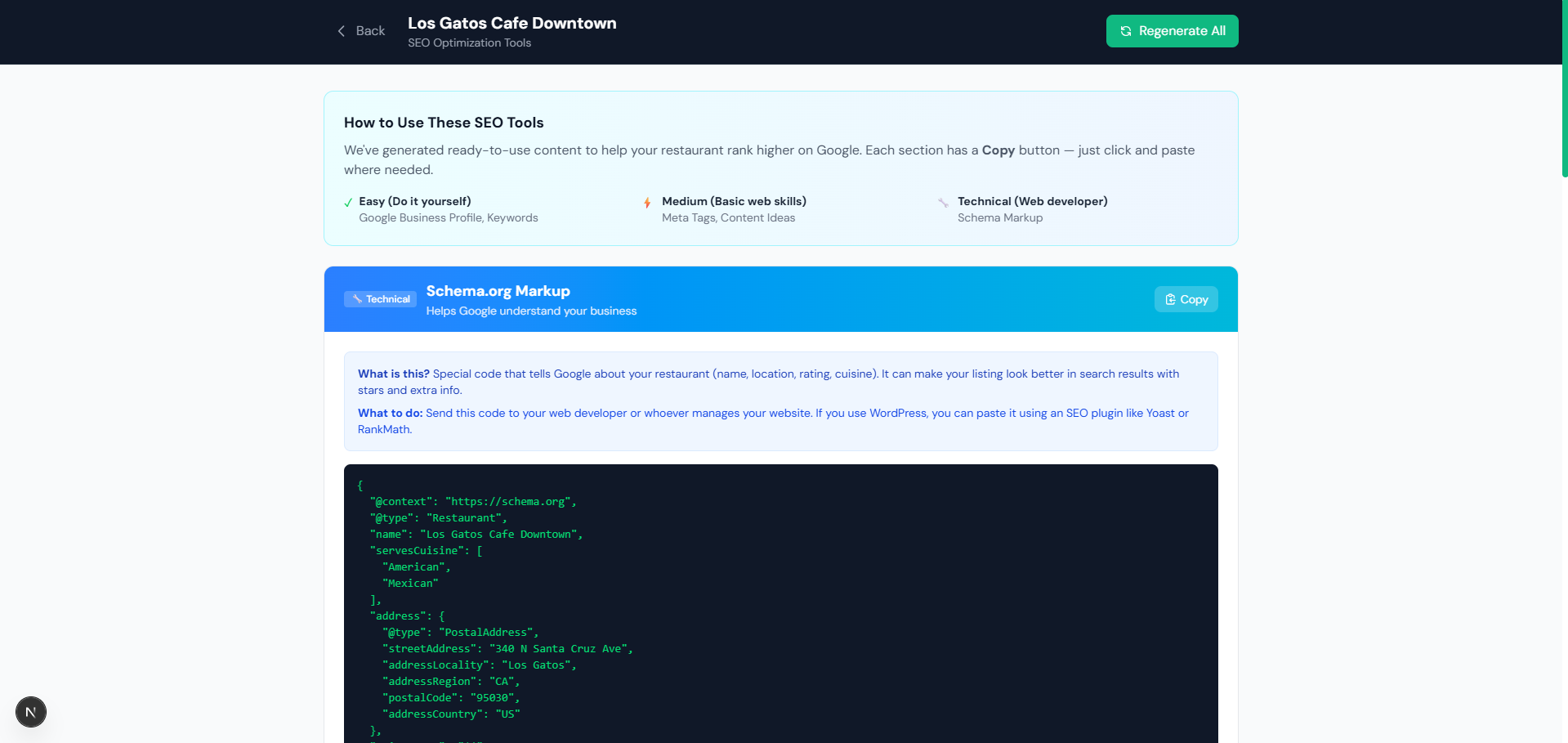Click the Meta Tags, Content Ideas label
Viewport: 1568px width, 743px height.
[728, 218]
